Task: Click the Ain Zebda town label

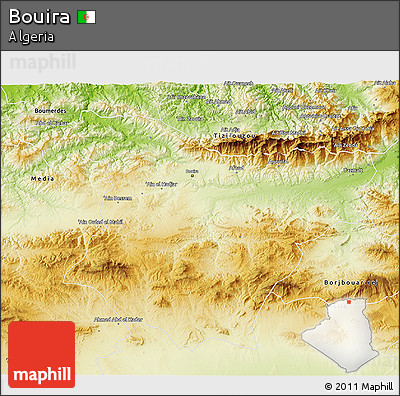Action: 345,145
